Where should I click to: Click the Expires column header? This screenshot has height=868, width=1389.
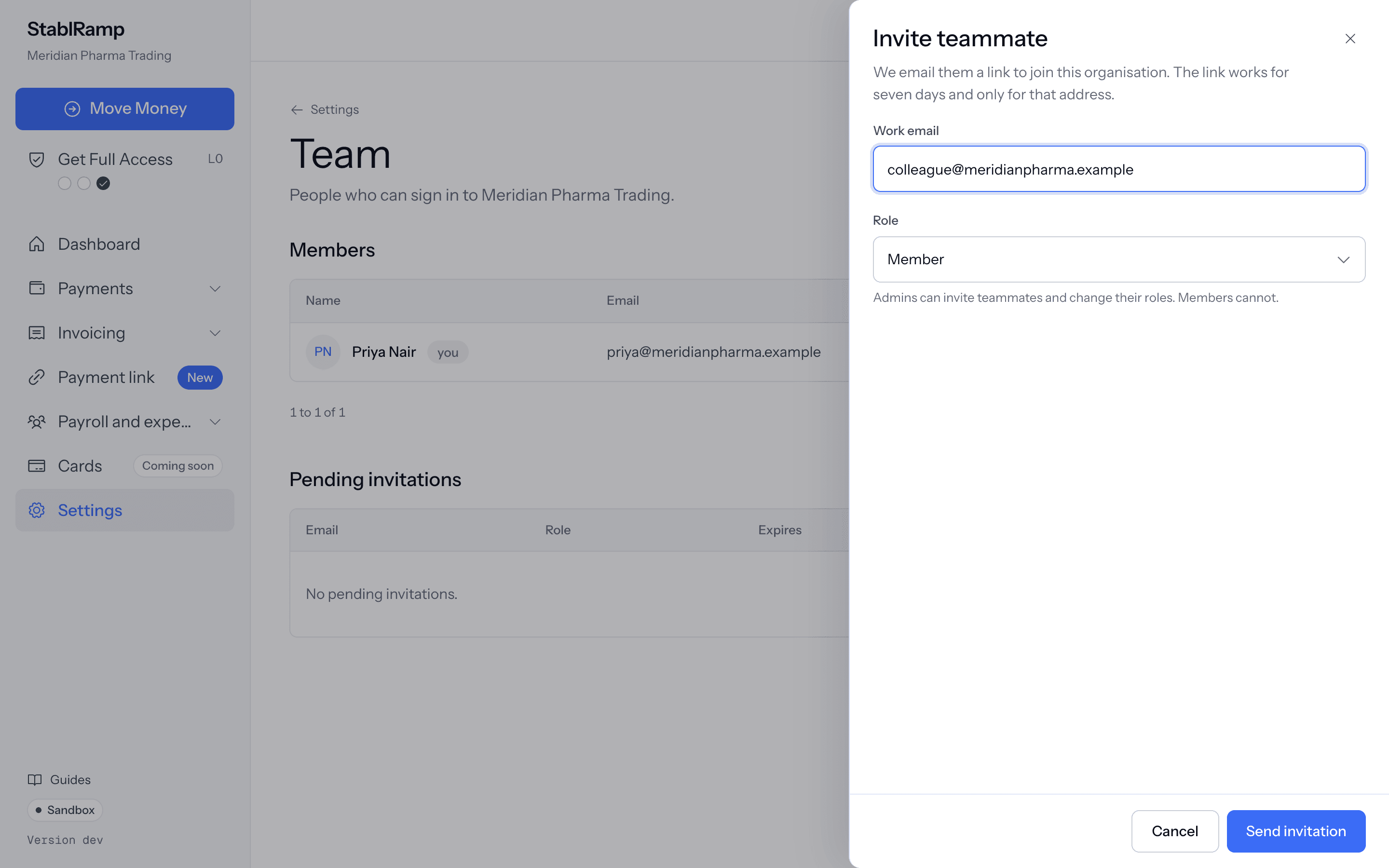(x=779, y=530)
